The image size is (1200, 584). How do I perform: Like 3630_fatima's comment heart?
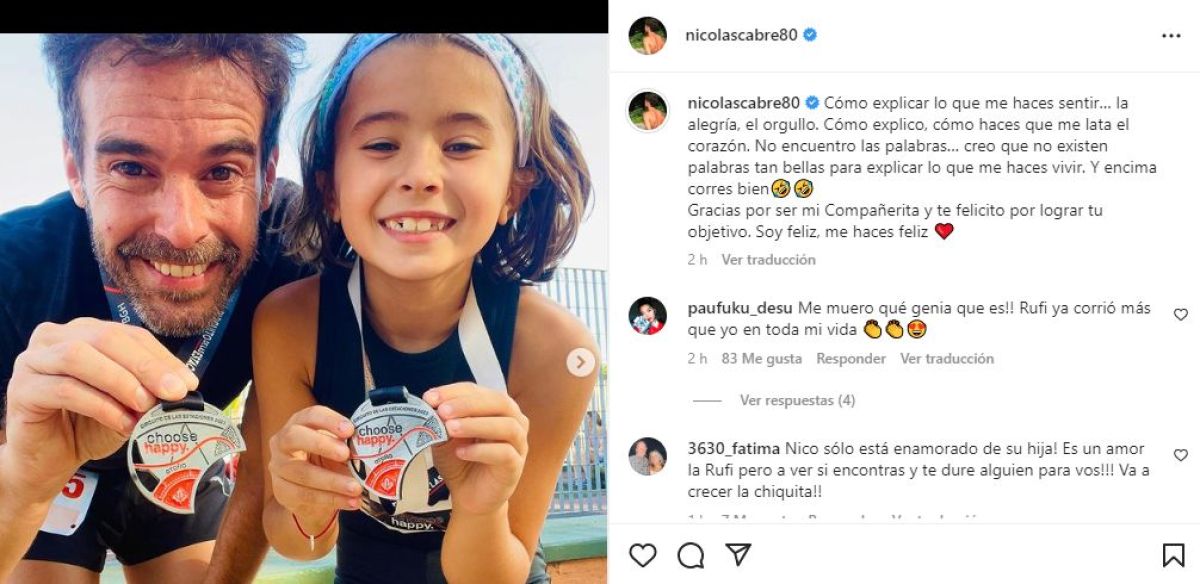[1180, 455]
